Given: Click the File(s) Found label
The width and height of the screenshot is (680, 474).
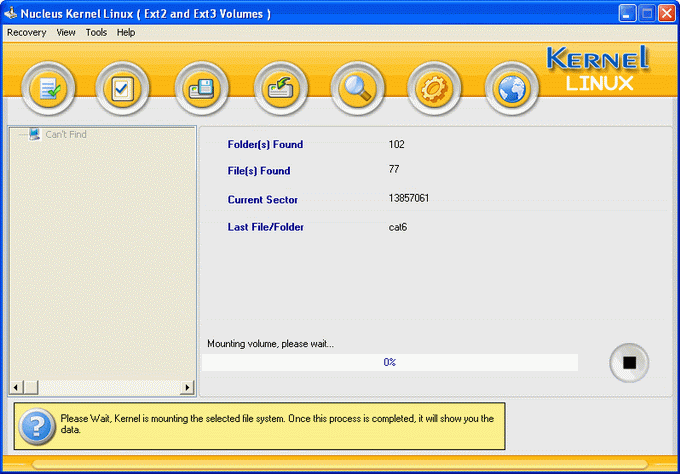Looking at the screenshot, I should click(259, 171).
